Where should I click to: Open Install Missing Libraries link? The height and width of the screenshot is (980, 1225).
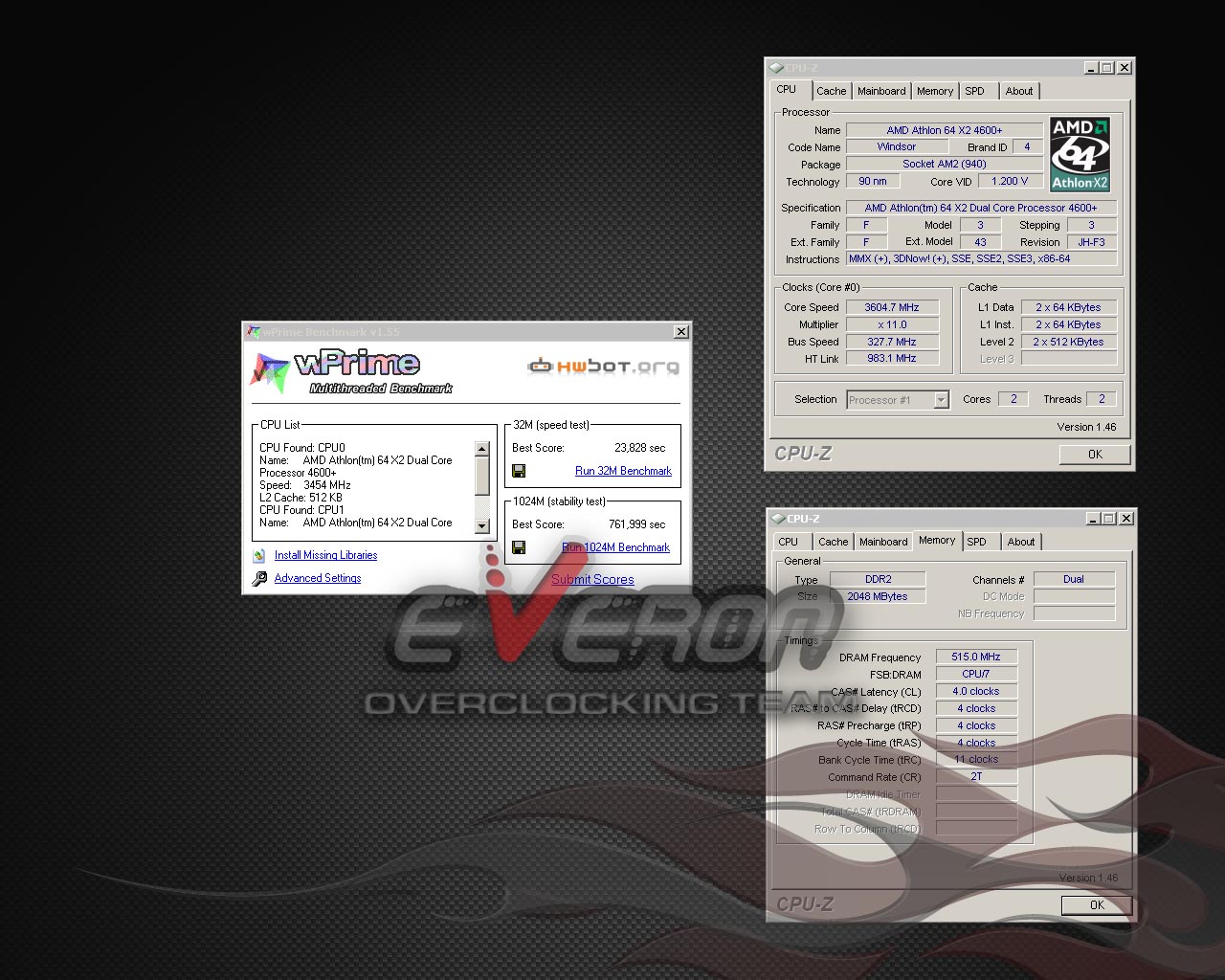tap(325, 555)
